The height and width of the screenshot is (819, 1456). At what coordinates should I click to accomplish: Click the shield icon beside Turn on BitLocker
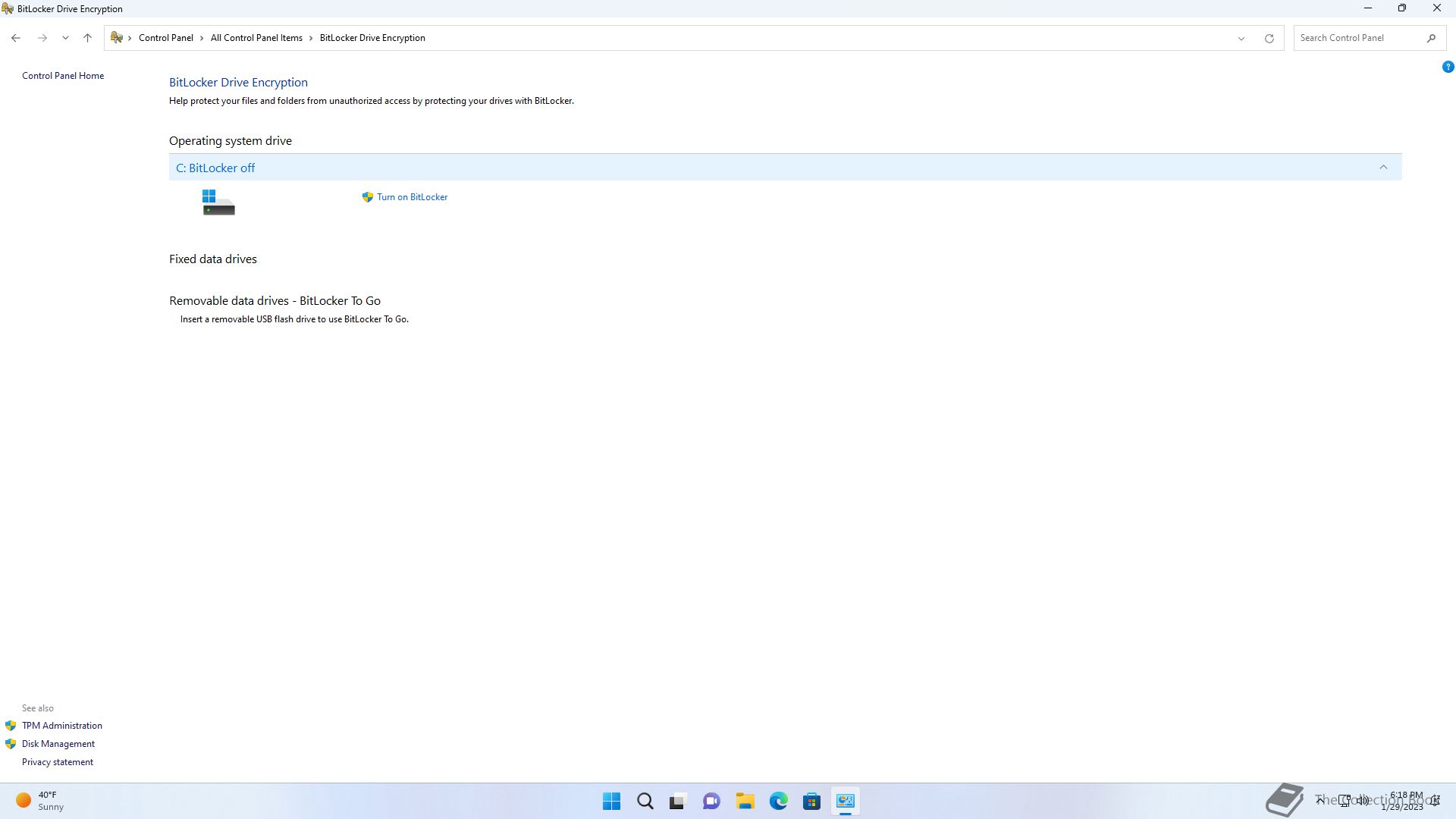coord(368,197)
